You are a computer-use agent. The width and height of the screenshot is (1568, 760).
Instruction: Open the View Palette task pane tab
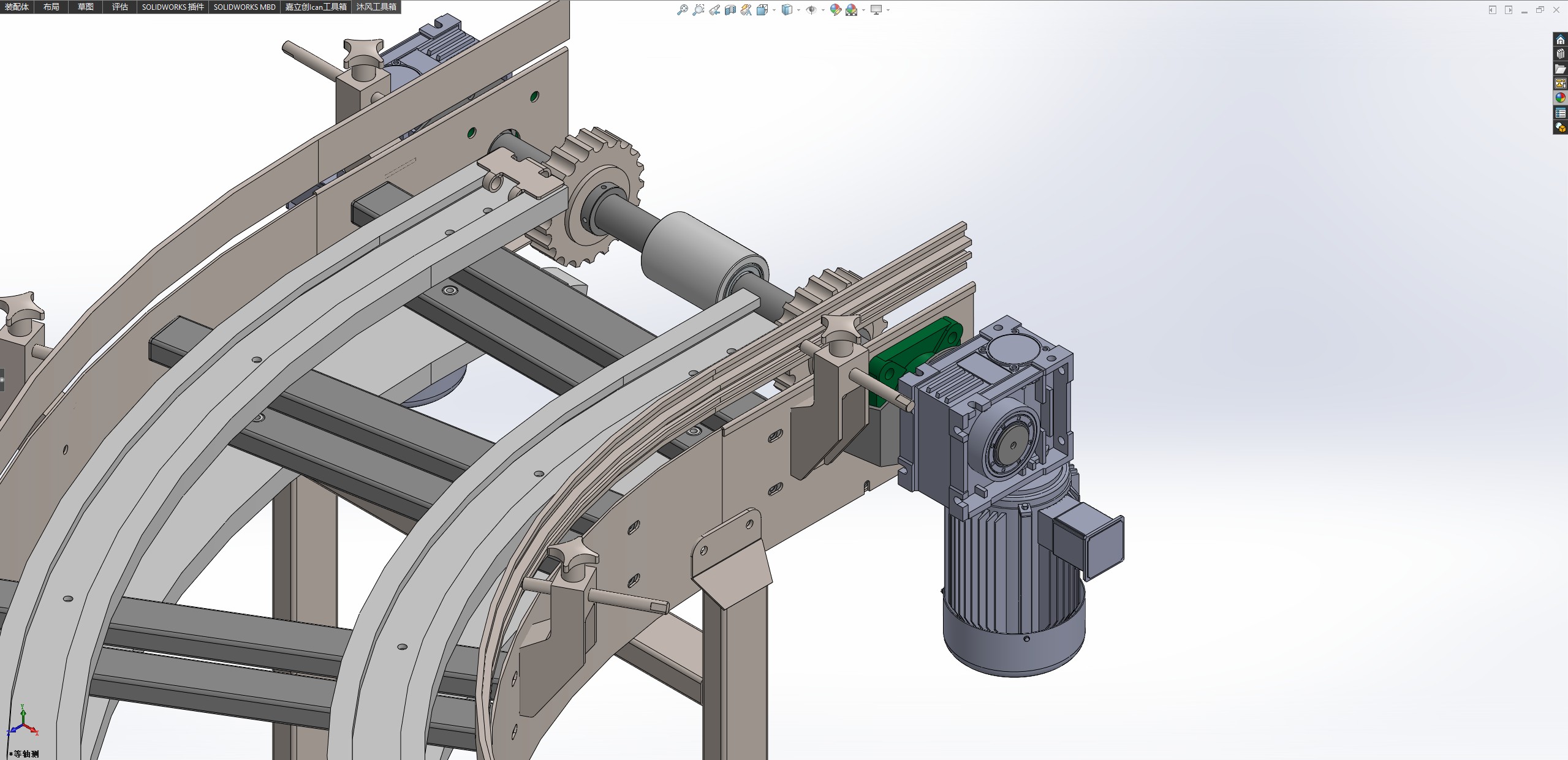1560,83
